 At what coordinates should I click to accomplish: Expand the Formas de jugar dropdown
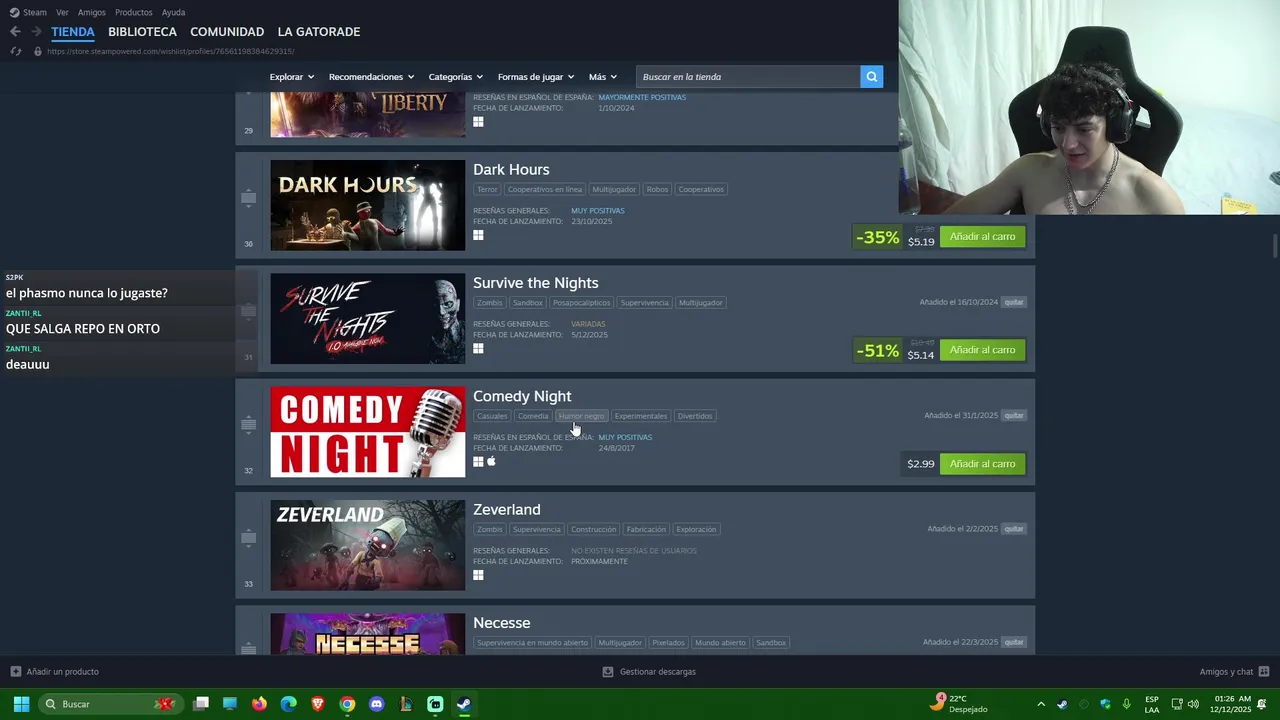[535, 77]
